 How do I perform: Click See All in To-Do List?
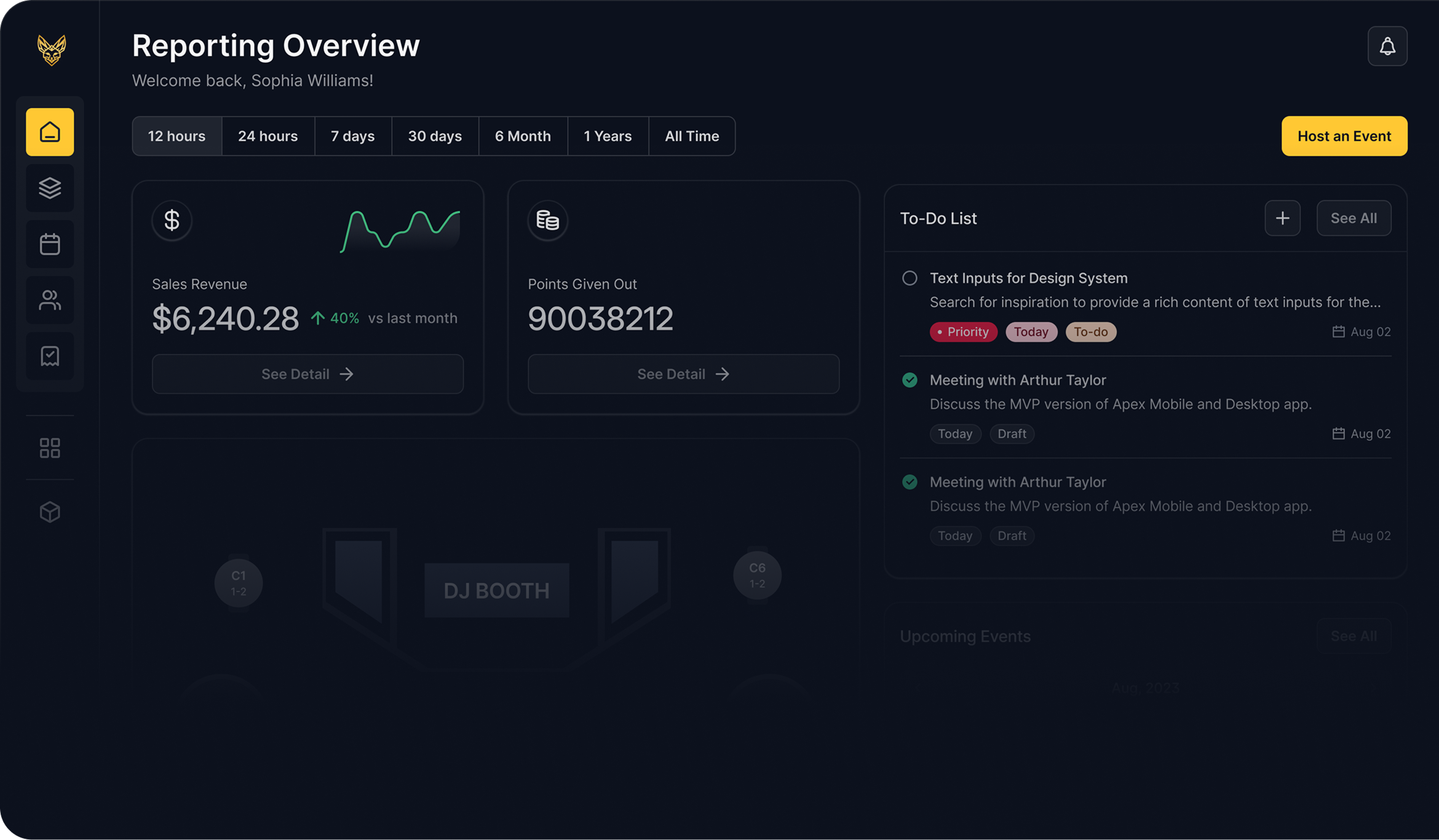[x=1353, y=218]
